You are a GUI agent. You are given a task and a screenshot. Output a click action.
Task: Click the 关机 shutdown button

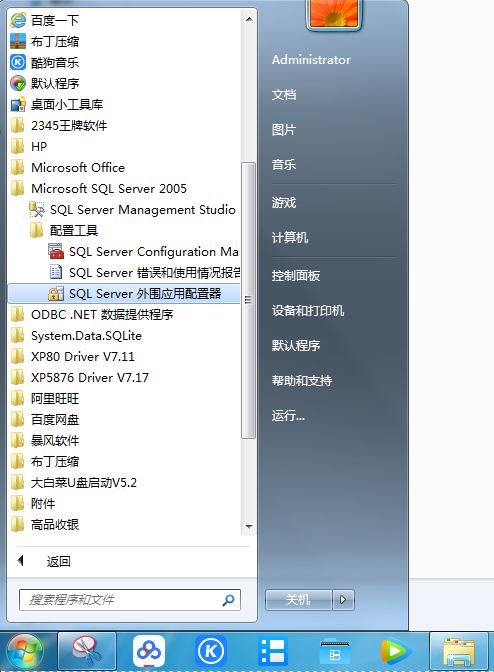[299, 600]
